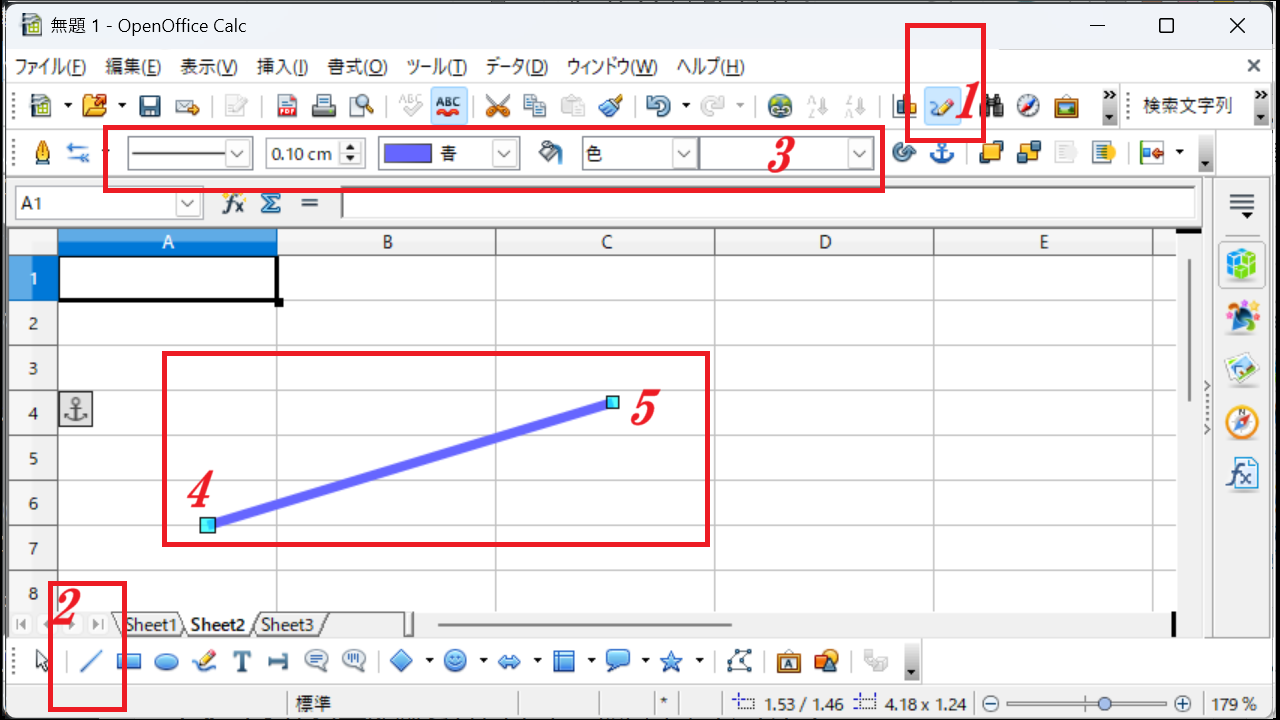
Task: Click the Sum sigma icon
Action: pyautogui.click(x=270, y=203)
